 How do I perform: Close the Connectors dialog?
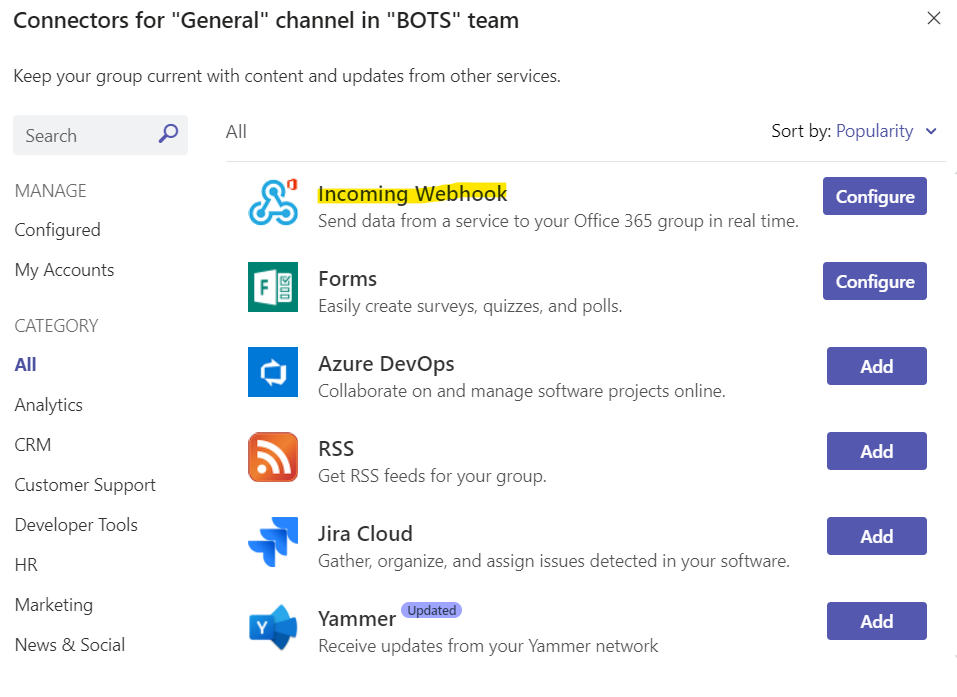coord(934,18)
